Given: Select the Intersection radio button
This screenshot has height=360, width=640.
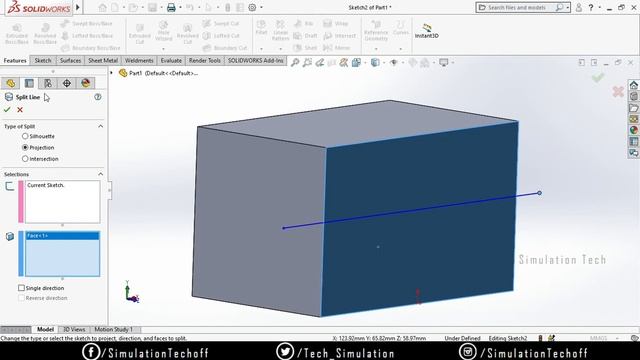Looking at the screenshot, I should pos(25,159).
